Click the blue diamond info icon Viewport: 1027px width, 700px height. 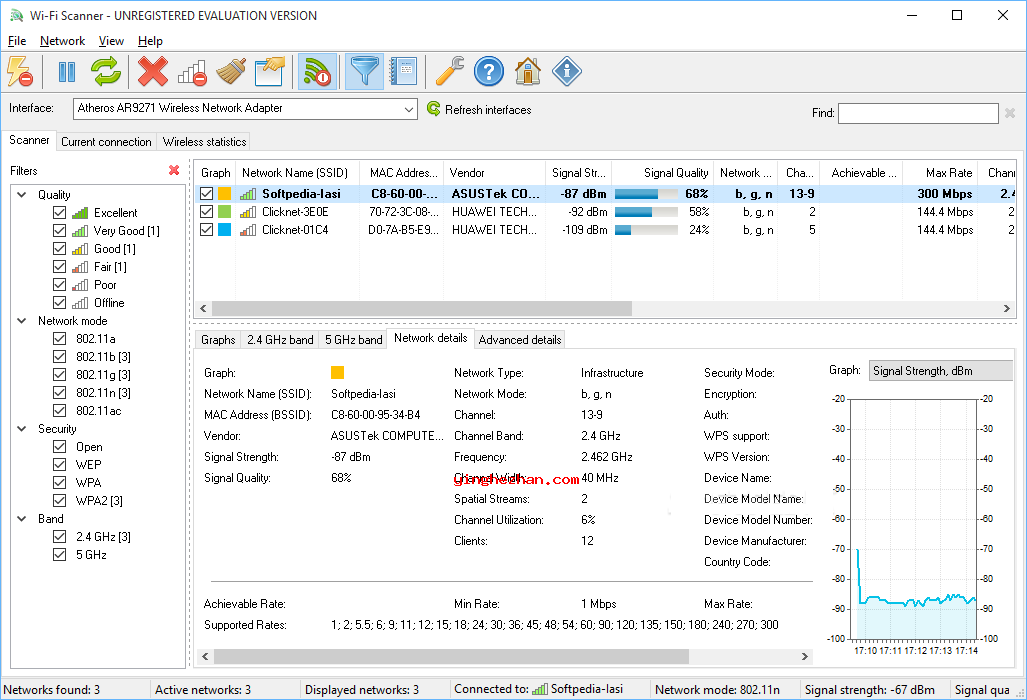567,71
